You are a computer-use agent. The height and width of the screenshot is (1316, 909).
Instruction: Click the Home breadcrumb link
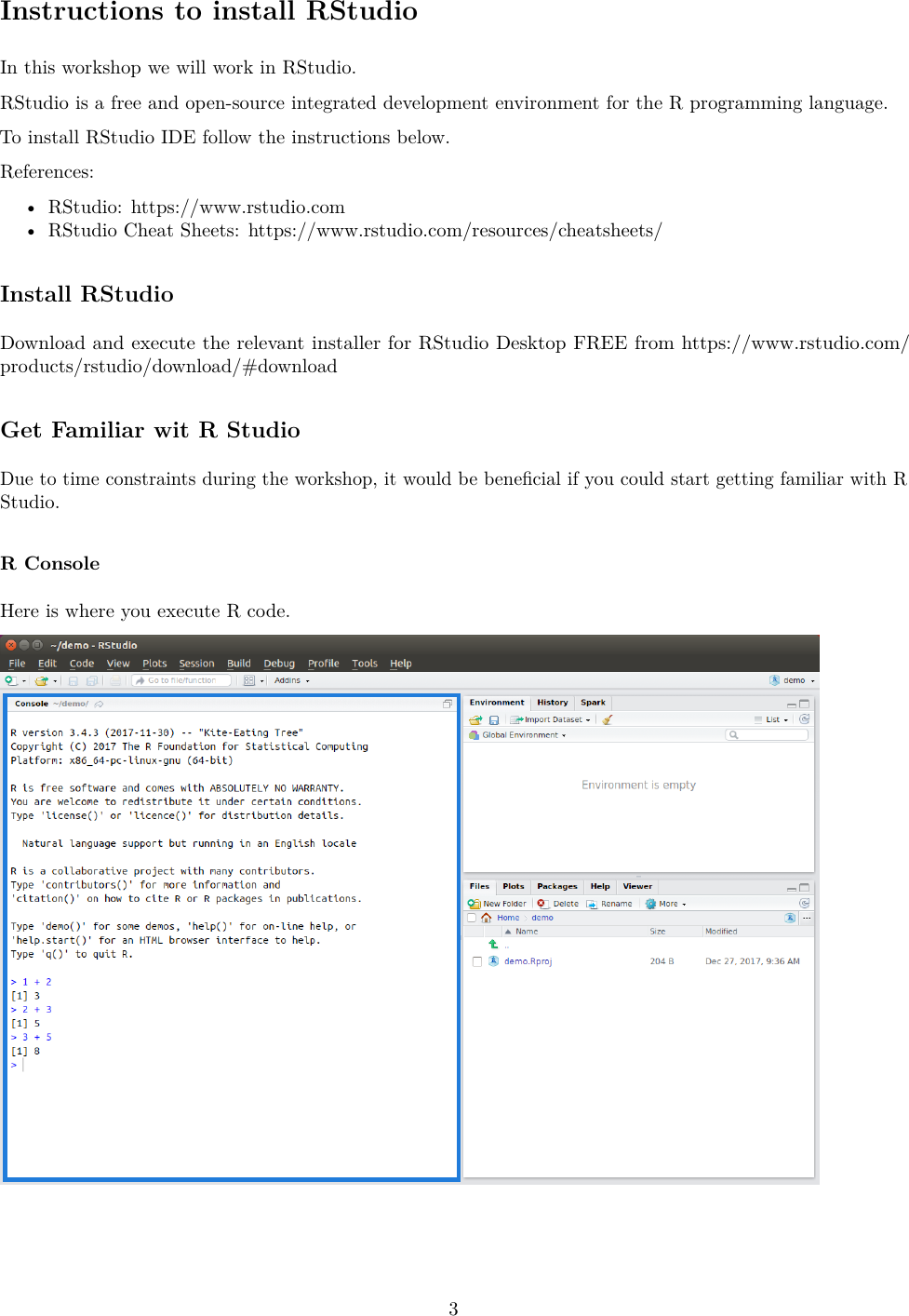508,918
